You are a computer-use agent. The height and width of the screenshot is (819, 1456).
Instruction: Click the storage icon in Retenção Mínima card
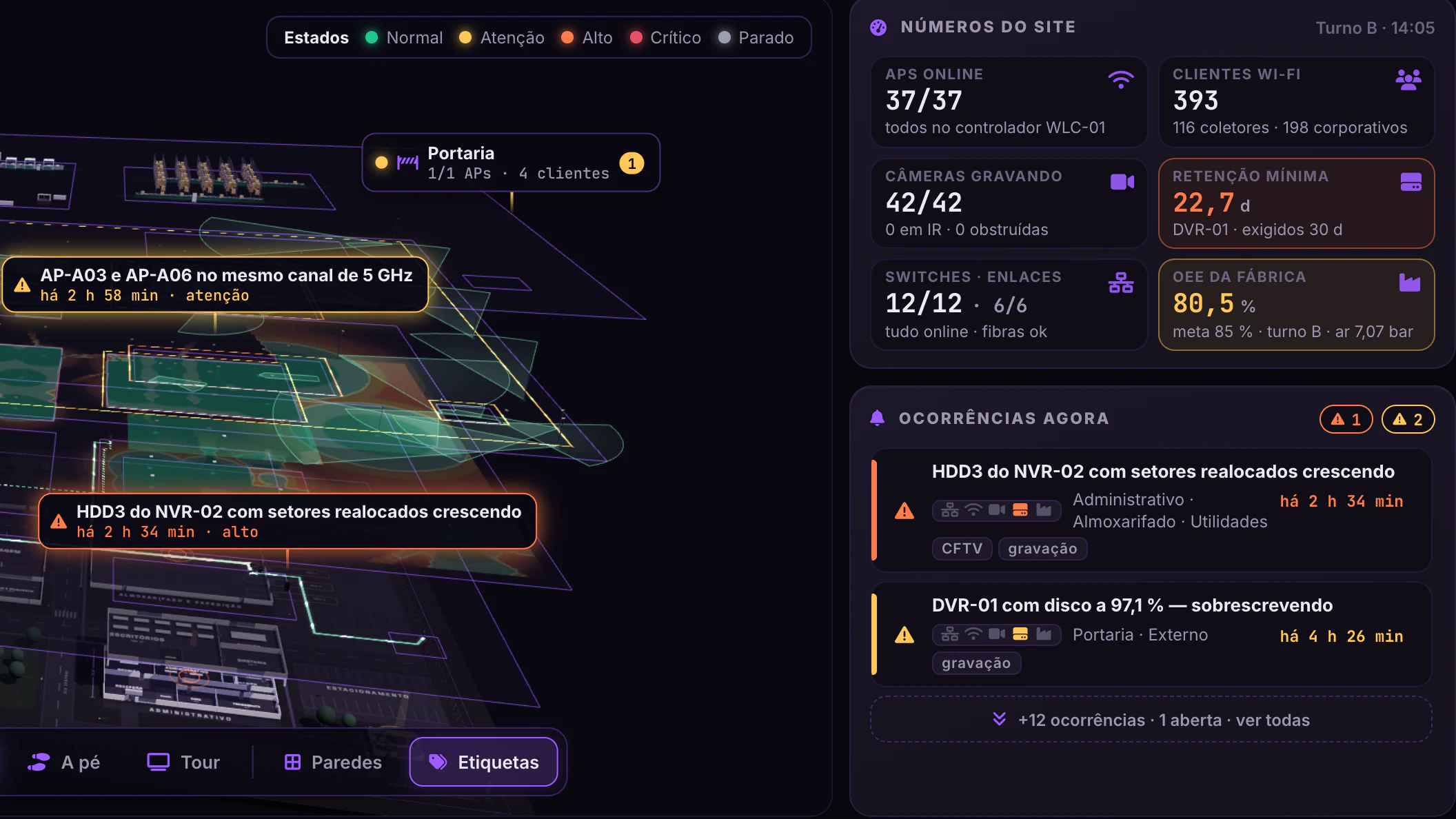tap(1410, 181)
